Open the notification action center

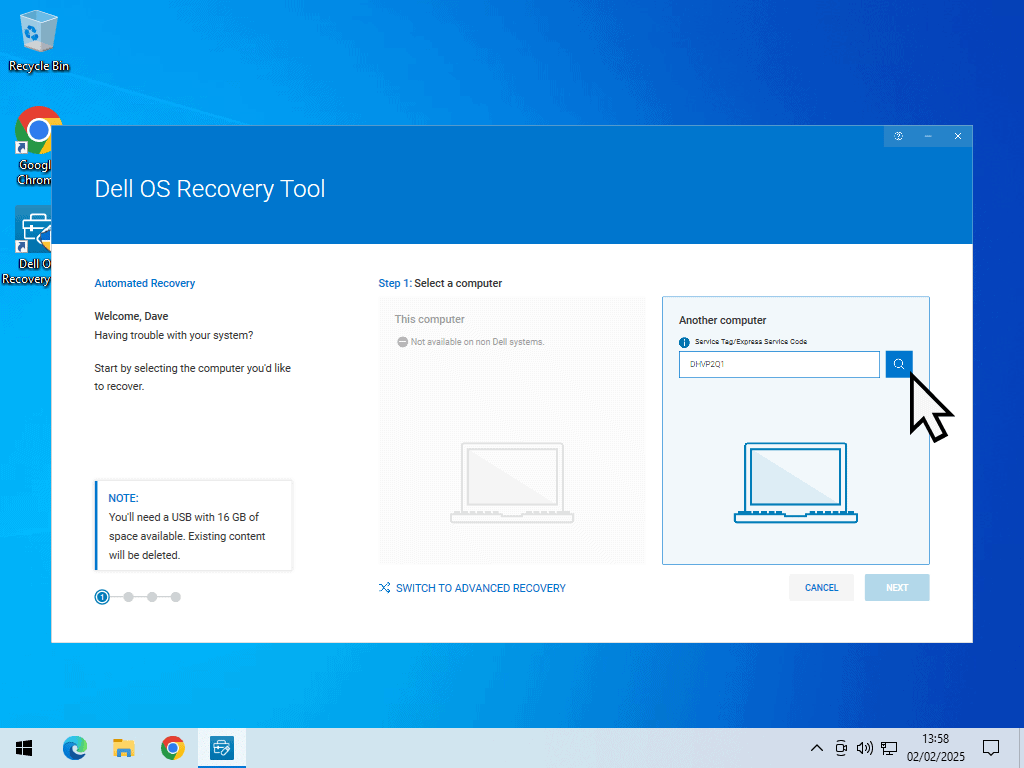[991, 748]
